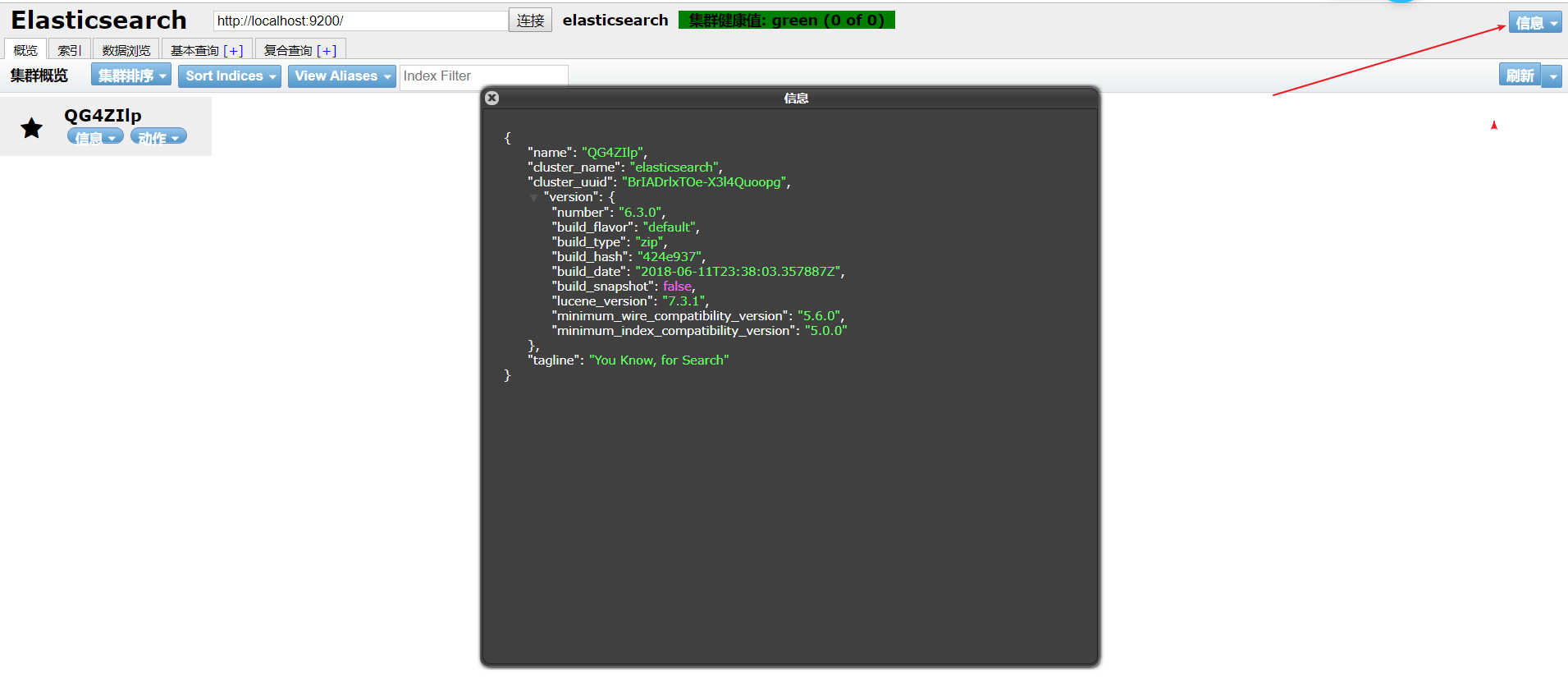Focus the Index Filter input

(483, 76)
